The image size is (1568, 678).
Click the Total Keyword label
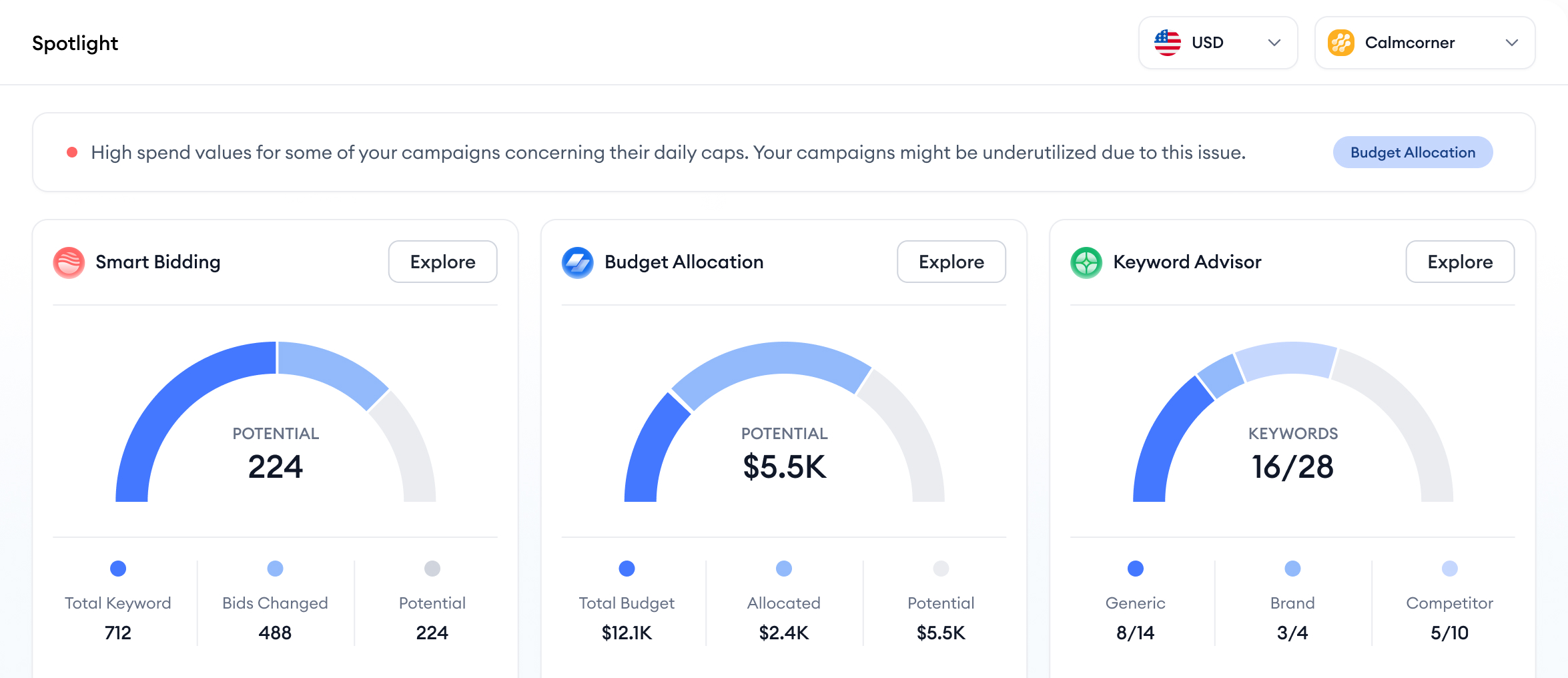point(118,603)
